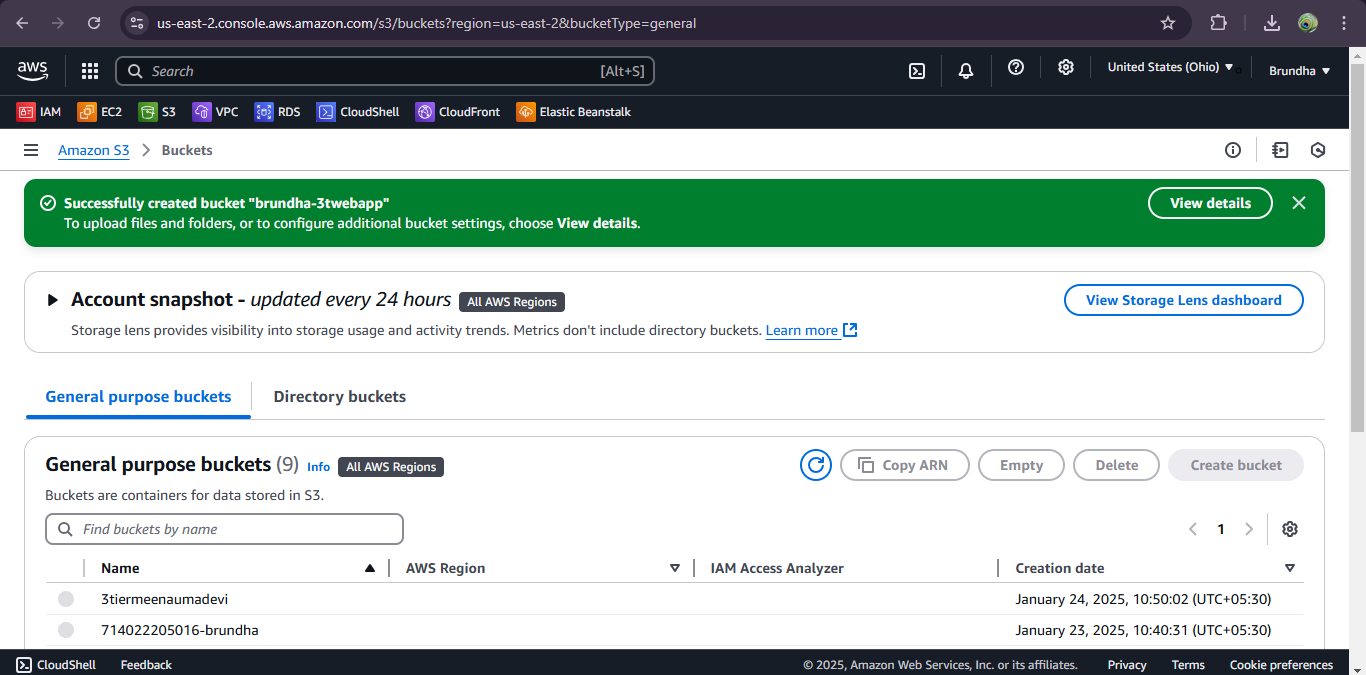Open the hexagon tools icon near breadcrumb
The width and height of the screenshot is (1366, 675).
pyautogui.click(x=1318, y=150)
